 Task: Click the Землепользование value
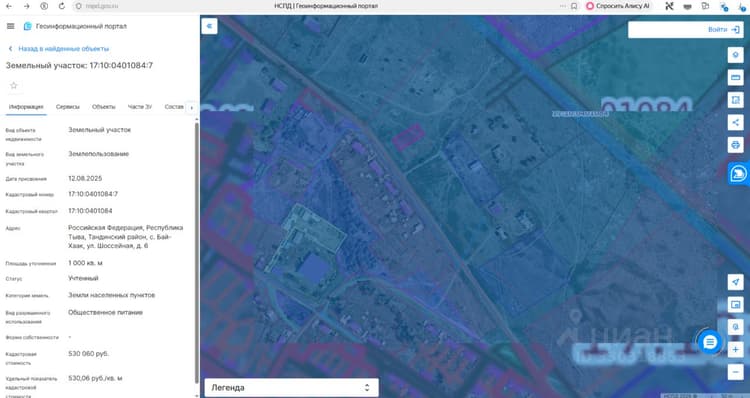click(99, 154)
